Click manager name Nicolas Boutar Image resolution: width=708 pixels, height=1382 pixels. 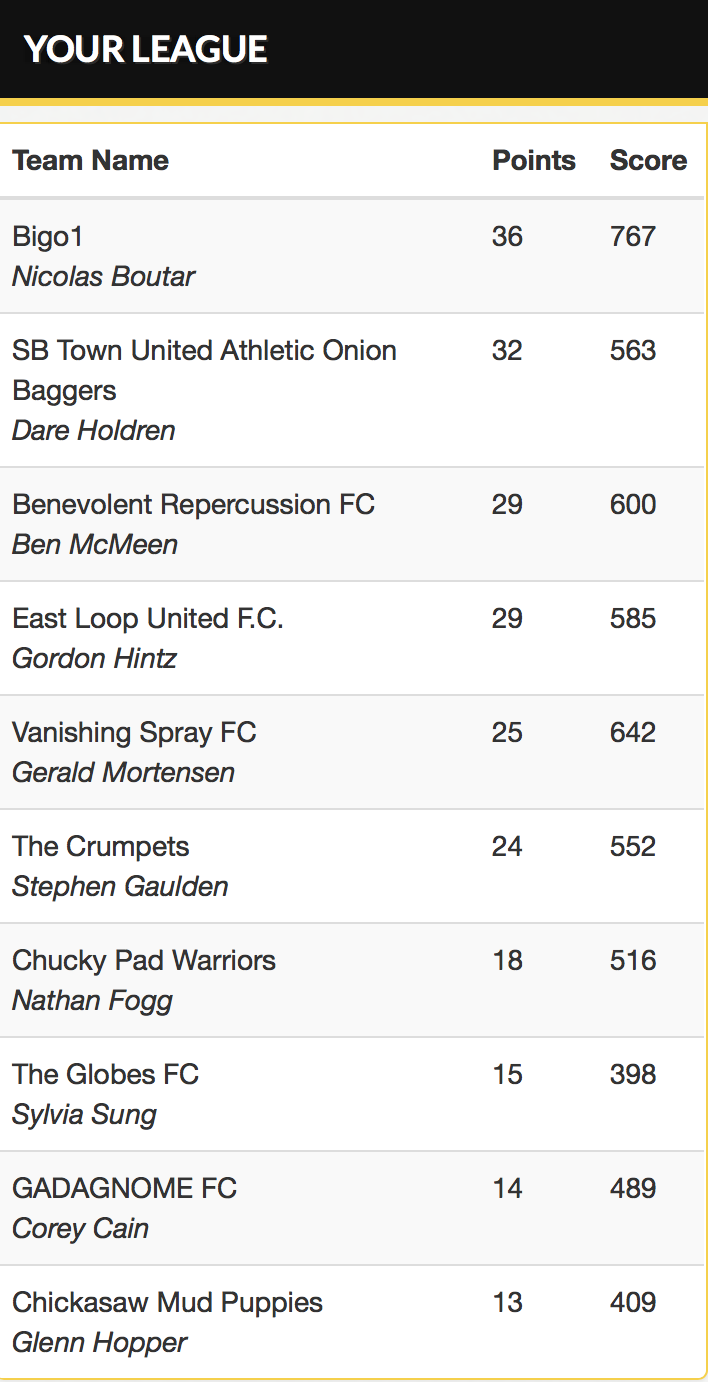[x=103, y=276]
